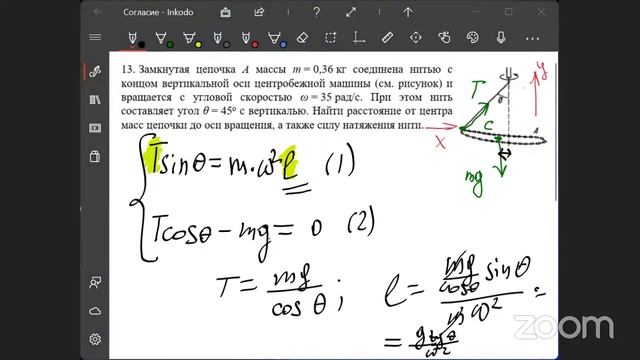Open the feedback person icon in sidebar

coord(95,282)
